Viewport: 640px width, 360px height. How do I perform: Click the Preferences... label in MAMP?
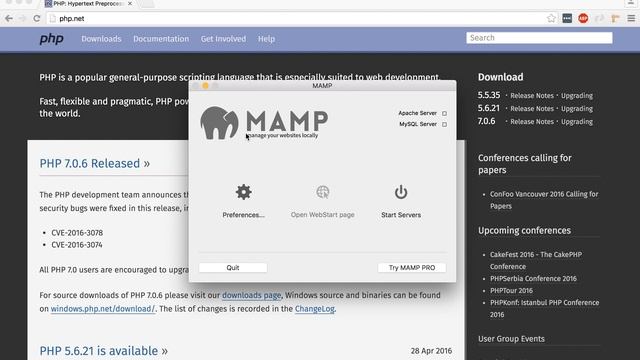coord(243,215)
